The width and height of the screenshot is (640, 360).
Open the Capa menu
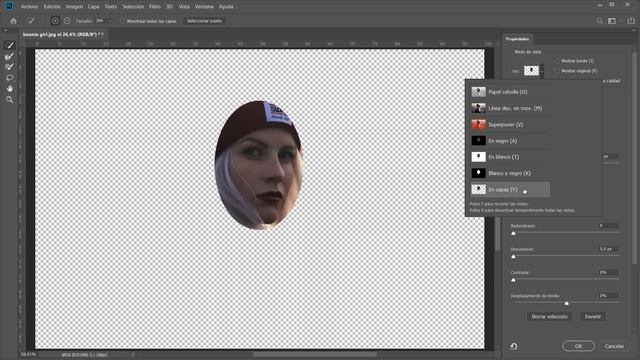(93, 7)
